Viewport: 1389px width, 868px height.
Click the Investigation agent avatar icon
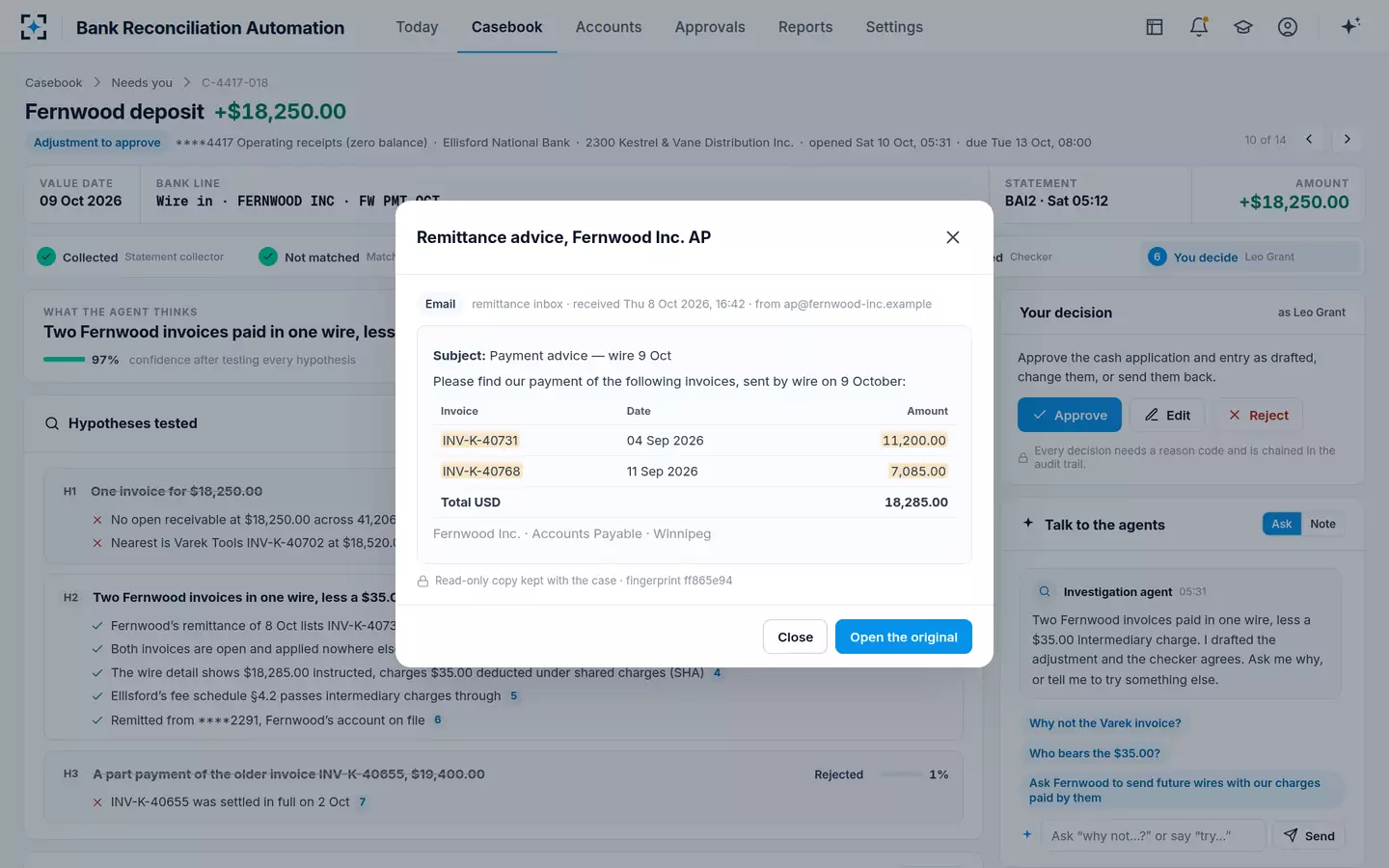(x=1045, y=591)
